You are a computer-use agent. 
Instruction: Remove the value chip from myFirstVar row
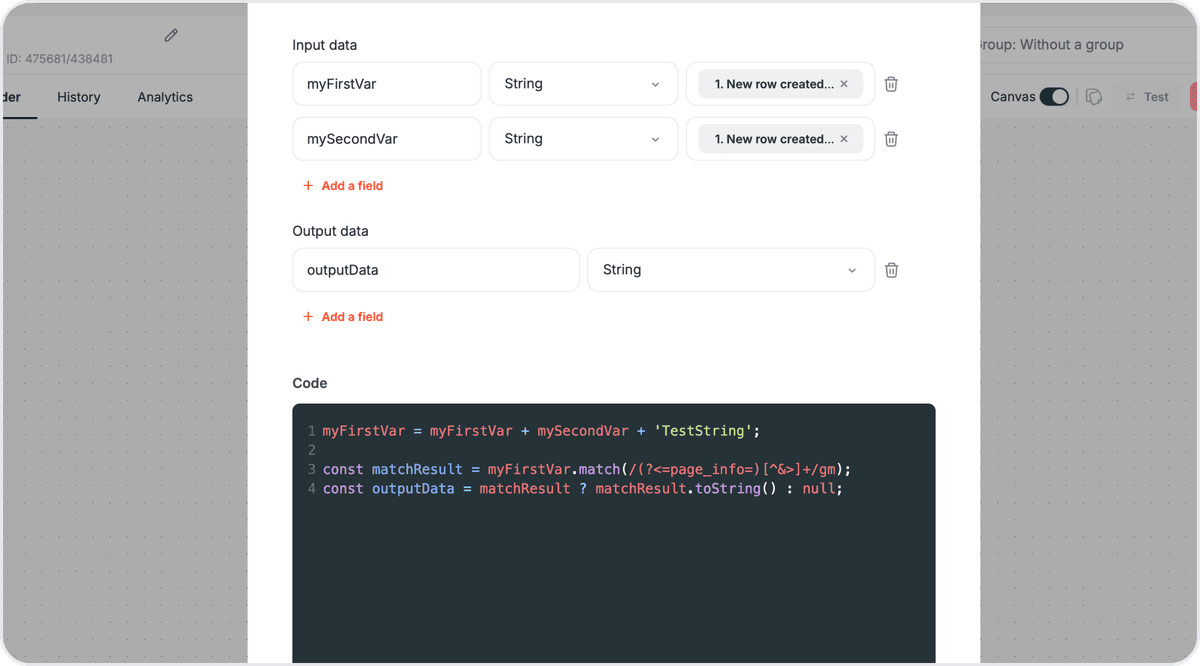844,84
